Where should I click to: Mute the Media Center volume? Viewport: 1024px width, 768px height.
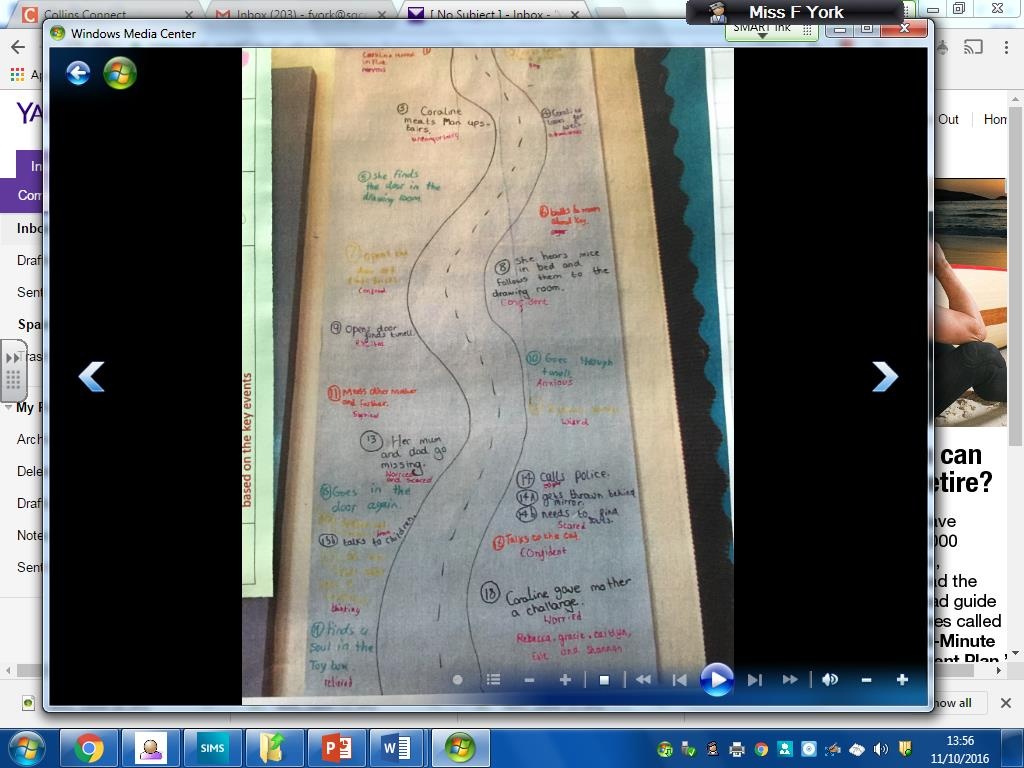830,680
